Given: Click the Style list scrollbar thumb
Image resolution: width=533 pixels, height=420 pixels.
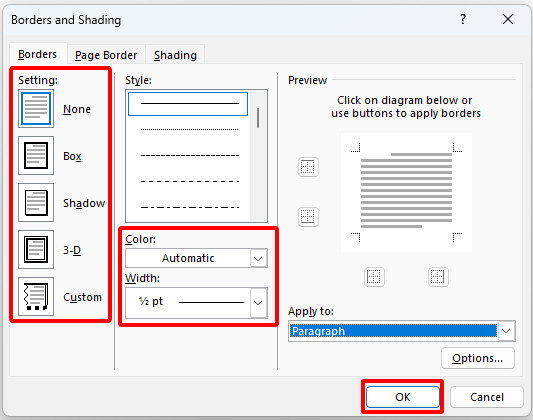Looking at the screenshot, I should click(x=258, y=118).
